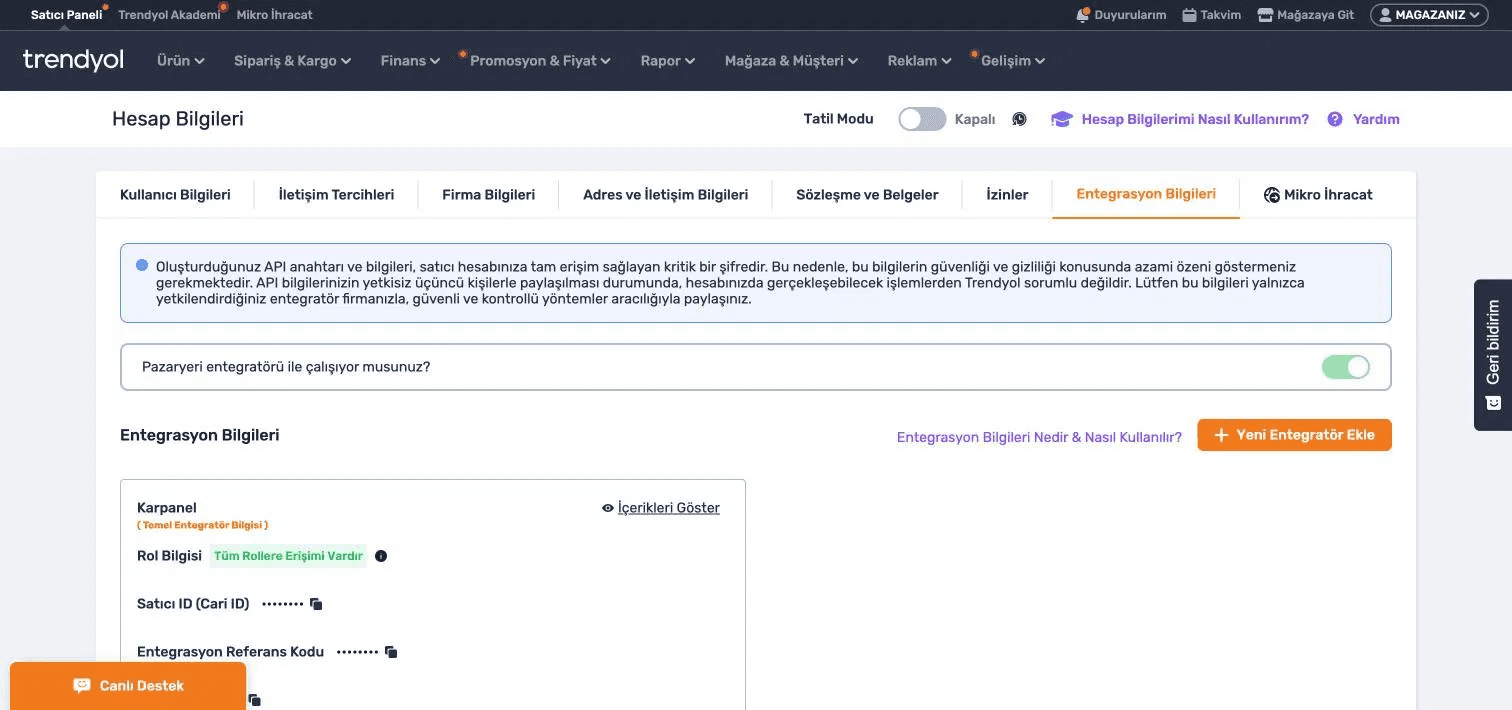This screenshot has height=710, width=1512.
Task: Open Adres ve İletişim Bilgileri tab
Action: pos(665,195)
